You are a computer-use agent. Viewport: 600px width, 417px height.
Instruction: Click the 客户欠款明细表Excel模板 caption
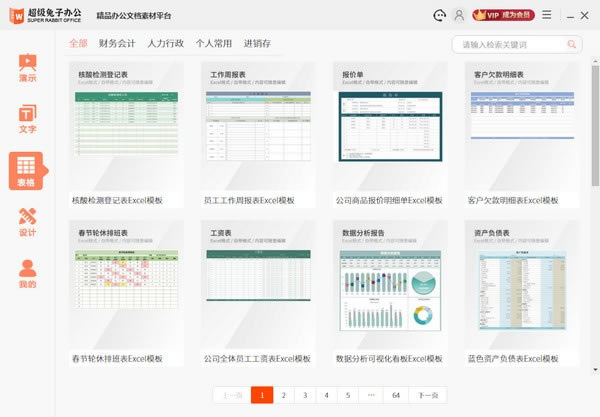point(513,200)
